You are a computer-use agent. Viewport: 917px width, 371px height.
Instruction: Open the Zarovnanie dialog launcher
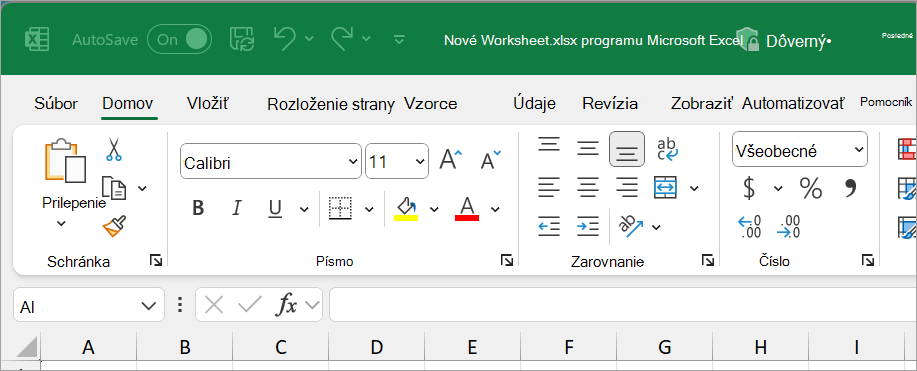click(x=708, y=260)
